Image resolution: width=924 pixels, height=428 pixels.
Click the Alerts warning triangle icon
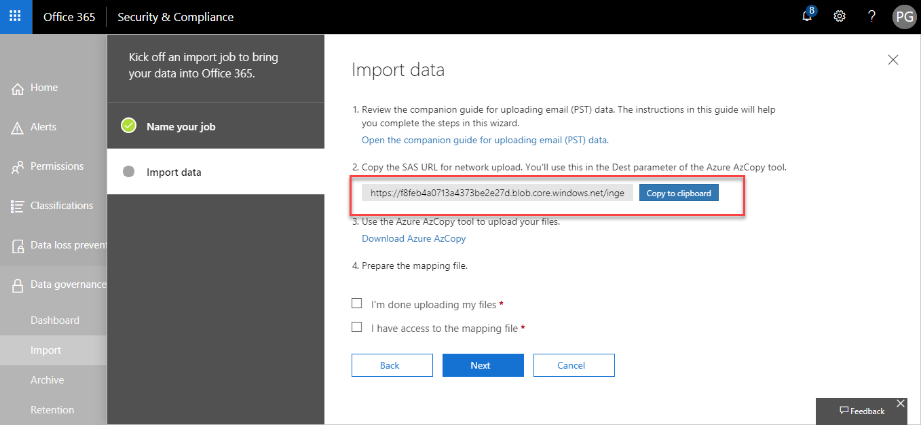click(x=18, y=128)
